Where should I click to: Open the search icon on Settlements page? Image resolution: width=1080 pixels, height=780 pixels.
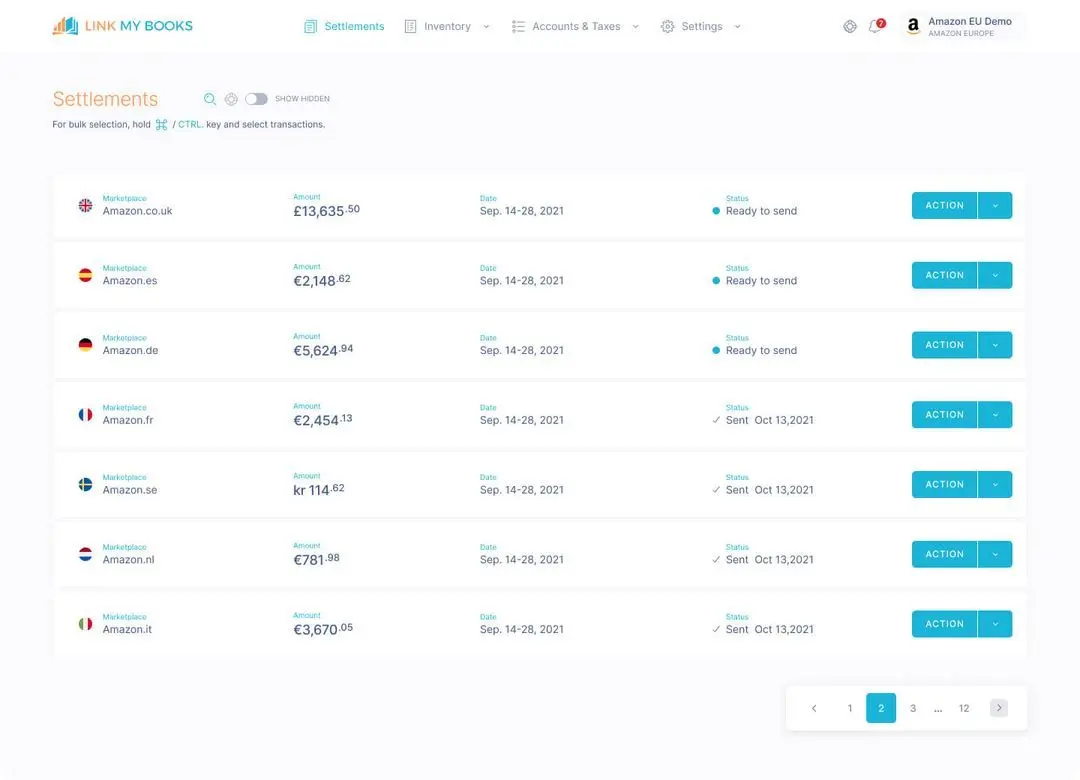coord(209,98)
